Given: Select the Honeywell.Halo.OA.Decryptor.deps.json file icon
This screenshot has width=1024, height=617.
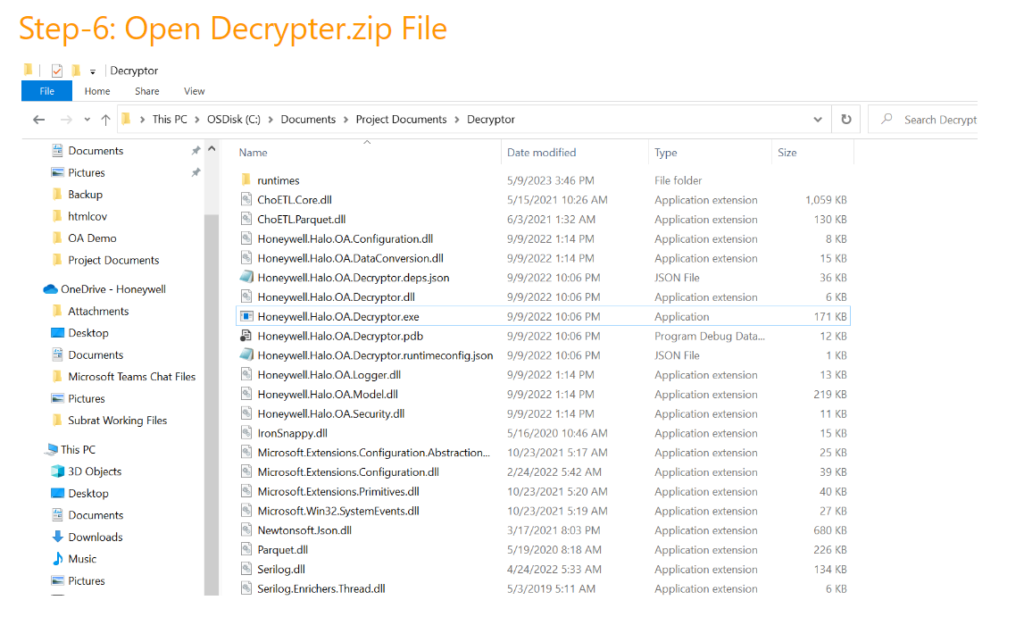Looking at the screenshot, I should tap(247, 278).
